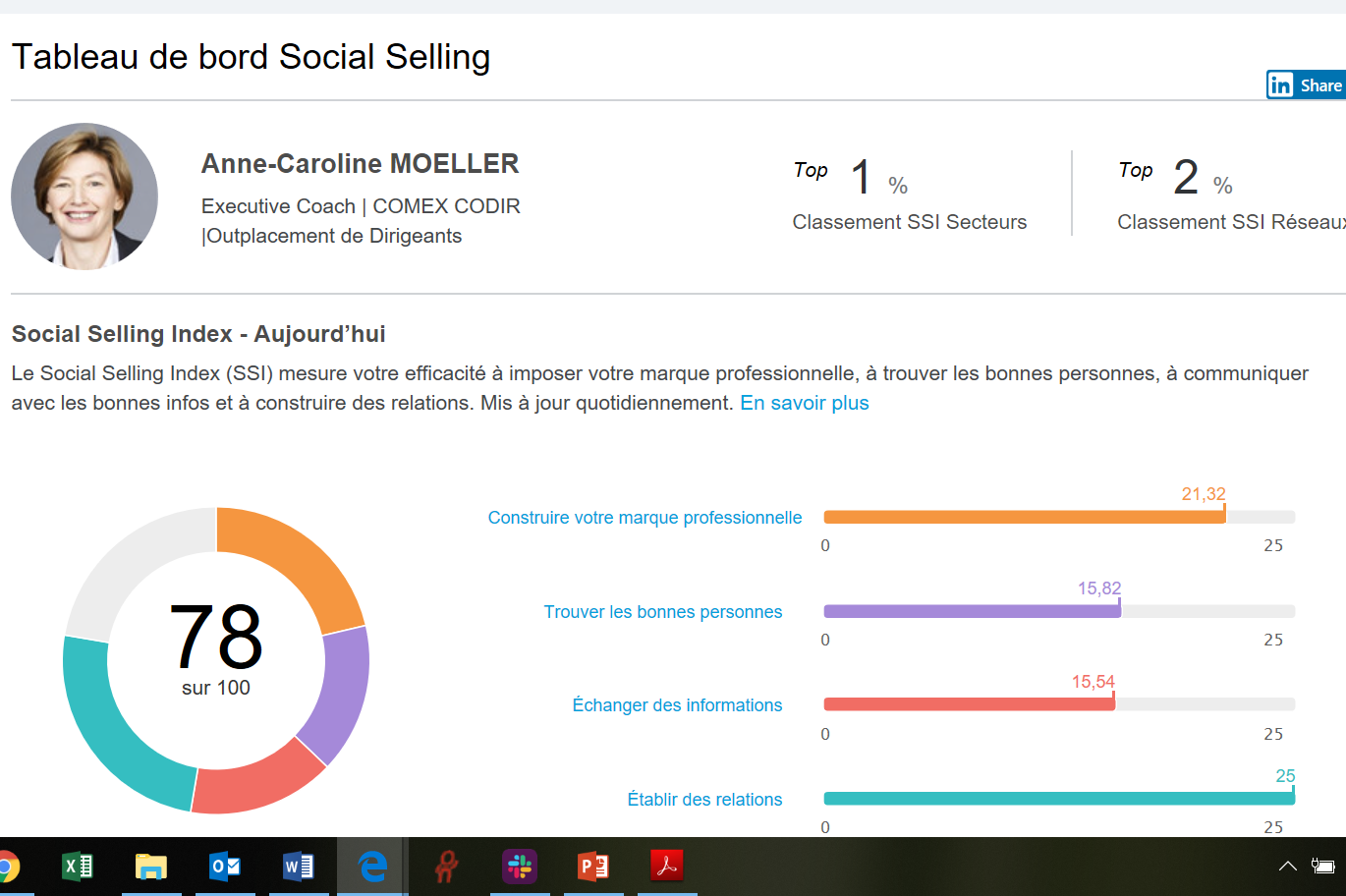Open Word from the taskbar
1346x896 pixels.
tap(299, 867)
